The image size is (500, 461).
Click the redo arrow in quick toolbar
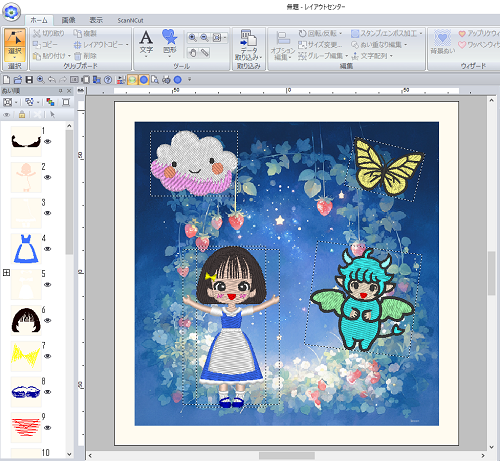(63, 79)
